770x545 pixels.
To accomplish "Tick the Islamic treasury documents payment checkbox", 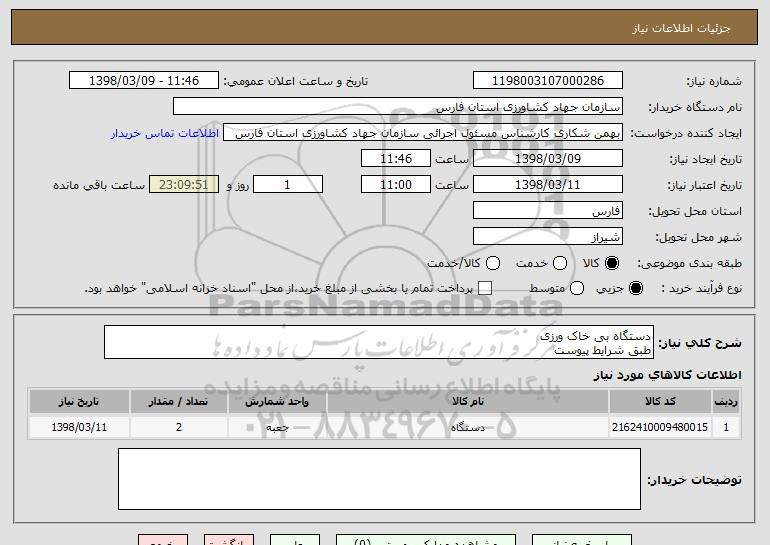I will coord(485,288).
